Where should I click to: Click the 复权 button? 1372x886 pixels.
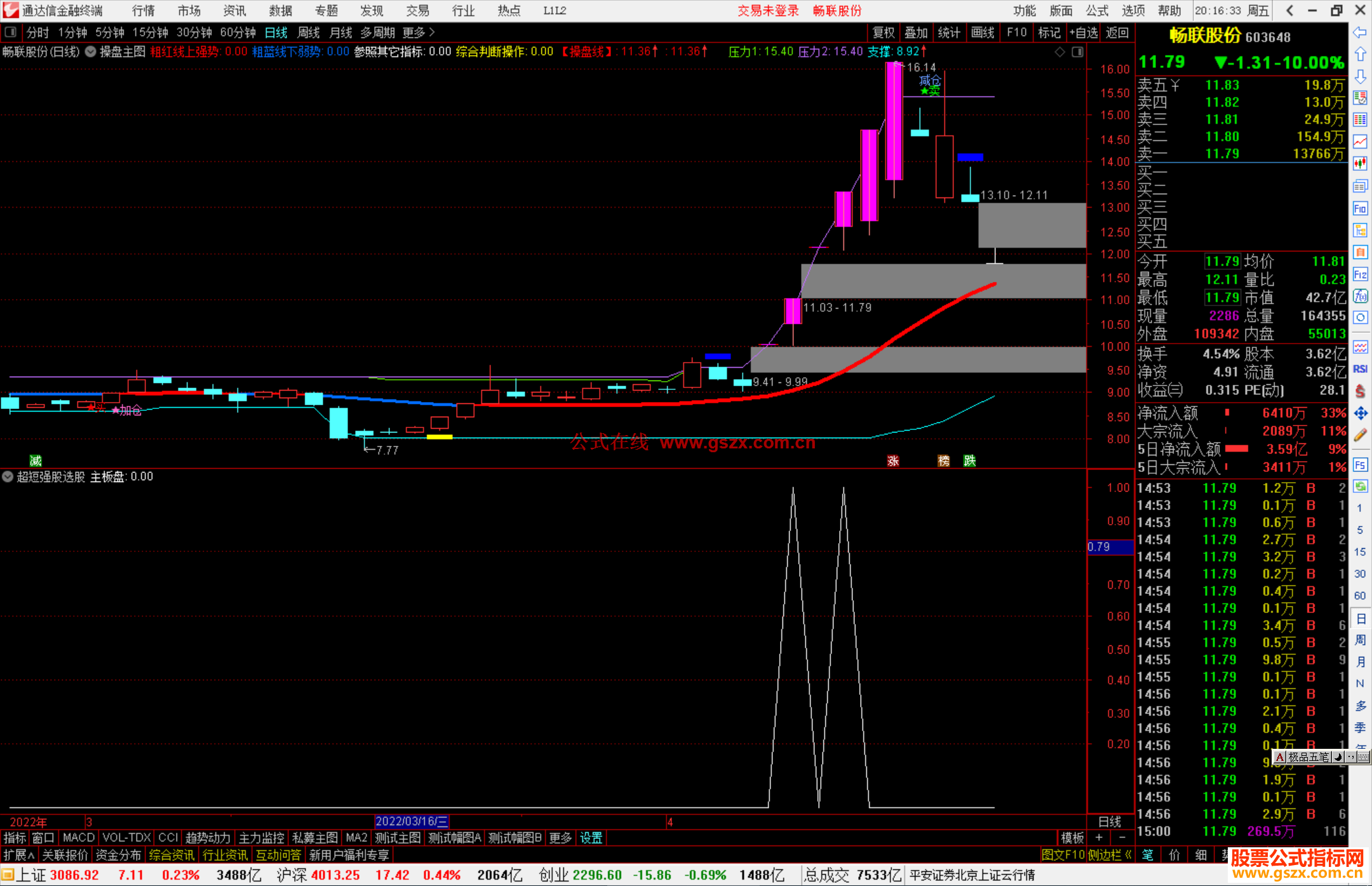[884, 32]
